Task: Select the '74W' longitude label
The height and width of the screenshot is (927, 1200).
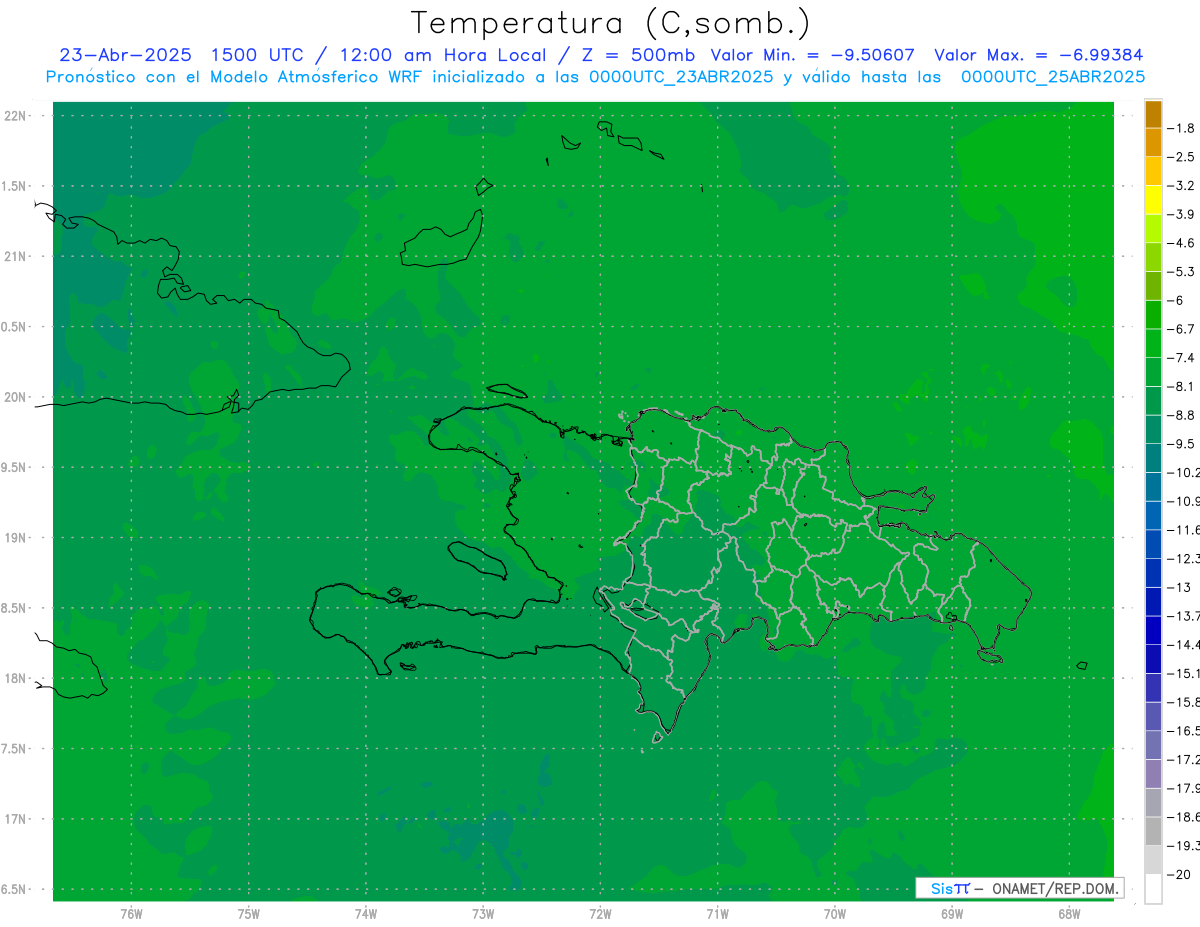Action: (366, 914)
